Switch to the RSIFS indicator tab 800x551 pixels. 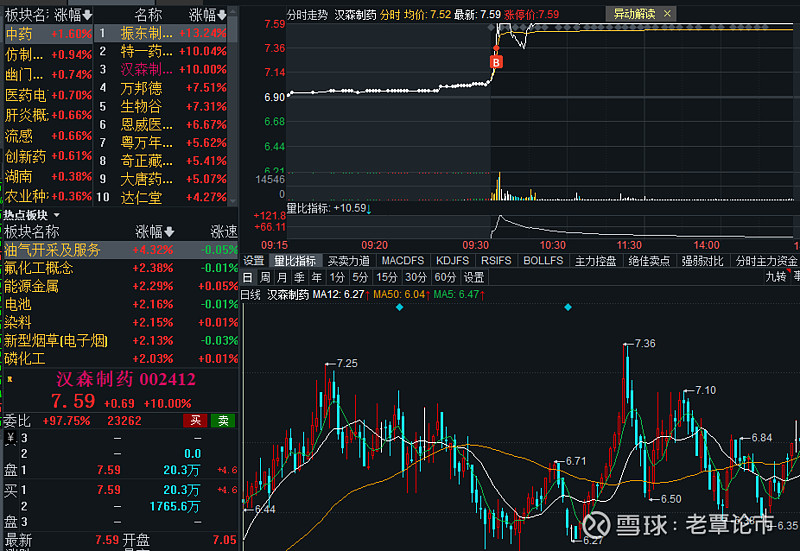point(496,261)
